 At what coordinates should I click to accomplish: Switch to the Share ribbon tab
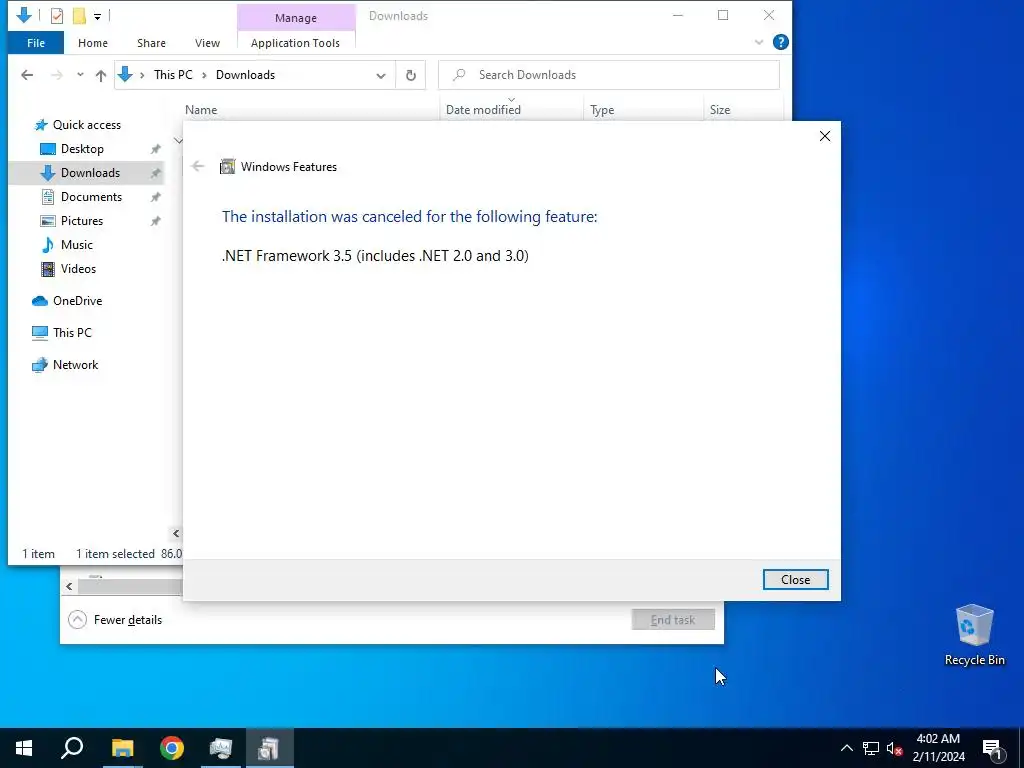[x=151, y=43]
